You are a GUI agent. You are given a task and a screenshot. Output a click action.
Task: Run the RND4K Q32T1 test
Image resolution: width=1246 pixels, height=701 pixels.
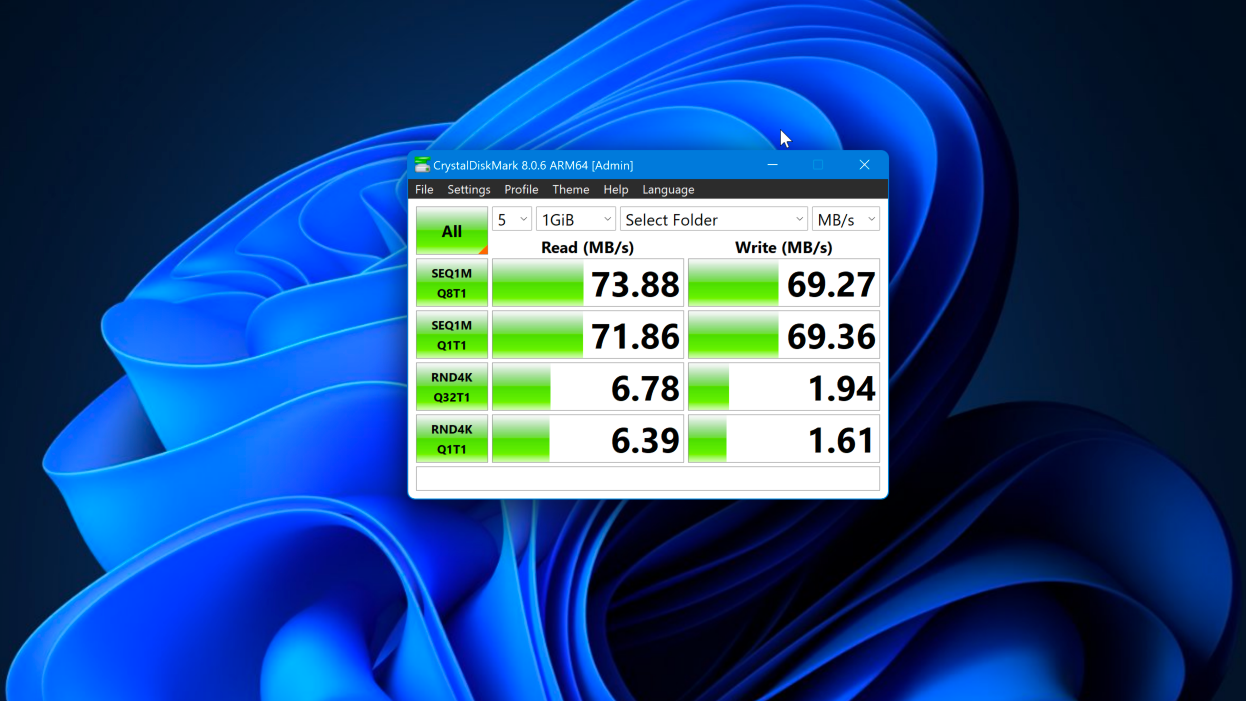[452, 387]
